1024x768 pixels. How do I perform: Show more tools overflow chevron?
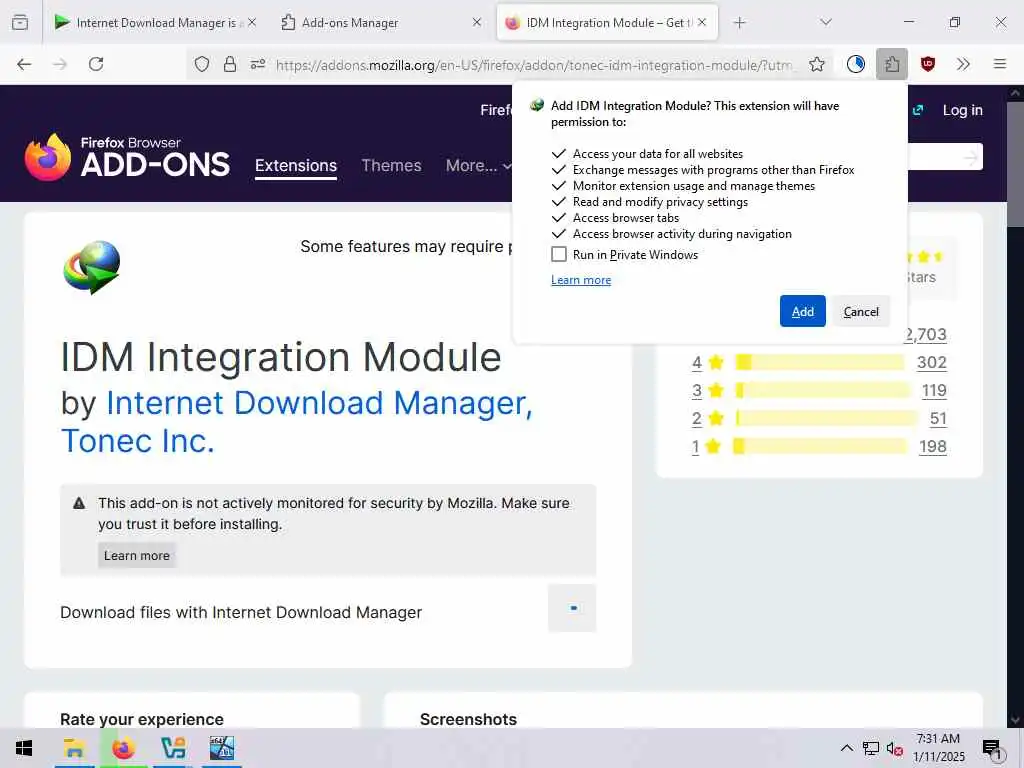(x=963, y=64)
